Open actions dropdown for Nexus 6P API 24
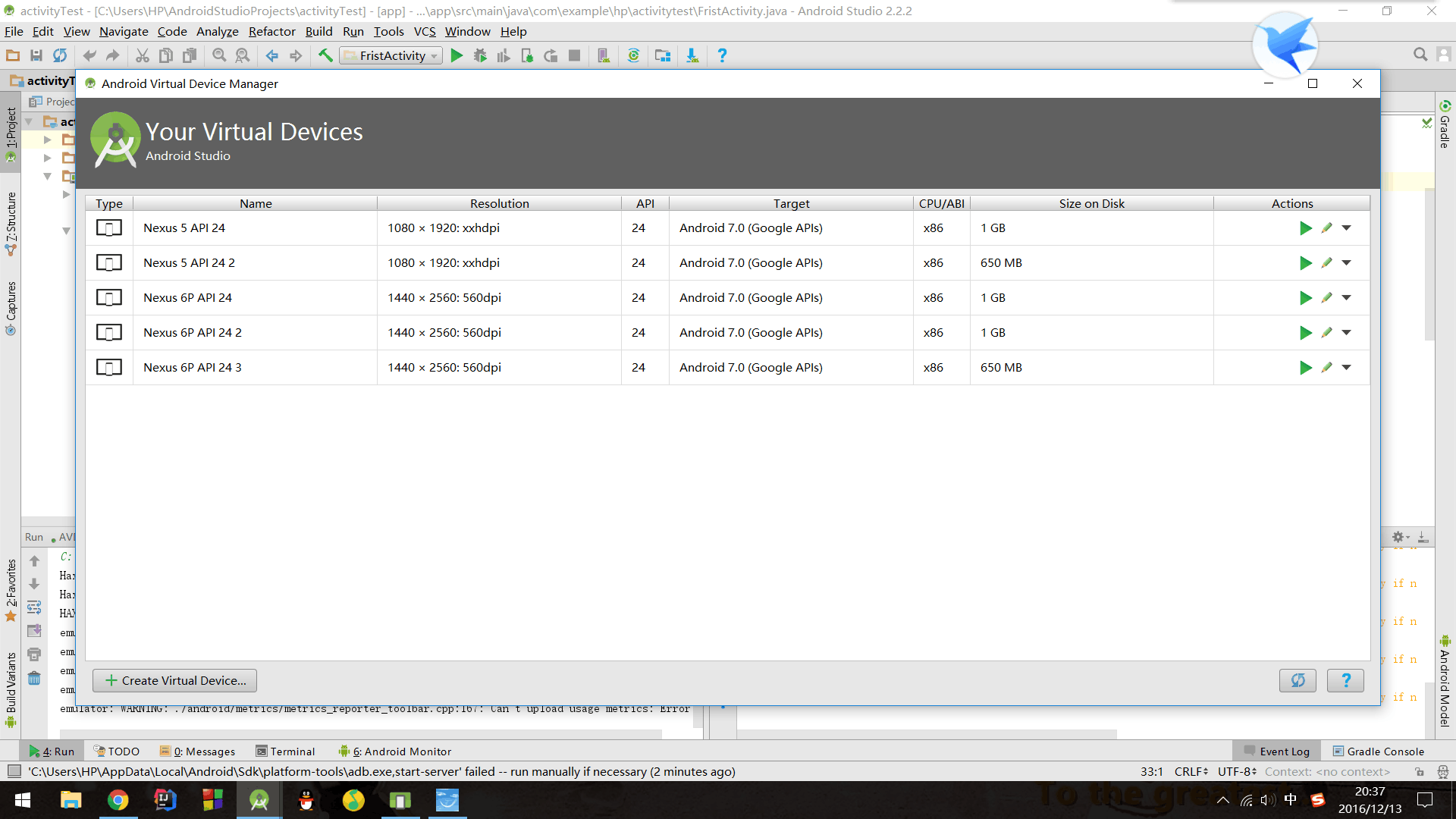The width and height of the screenshot is (1456, 819). tap(1347, 298)
